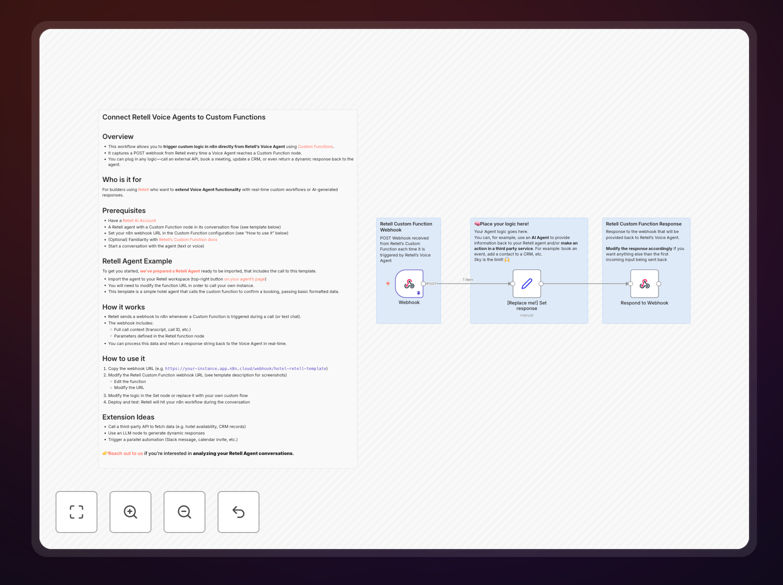Click the Retell Agent Example heading
The image size is (783, 585).
click(137, 261)
